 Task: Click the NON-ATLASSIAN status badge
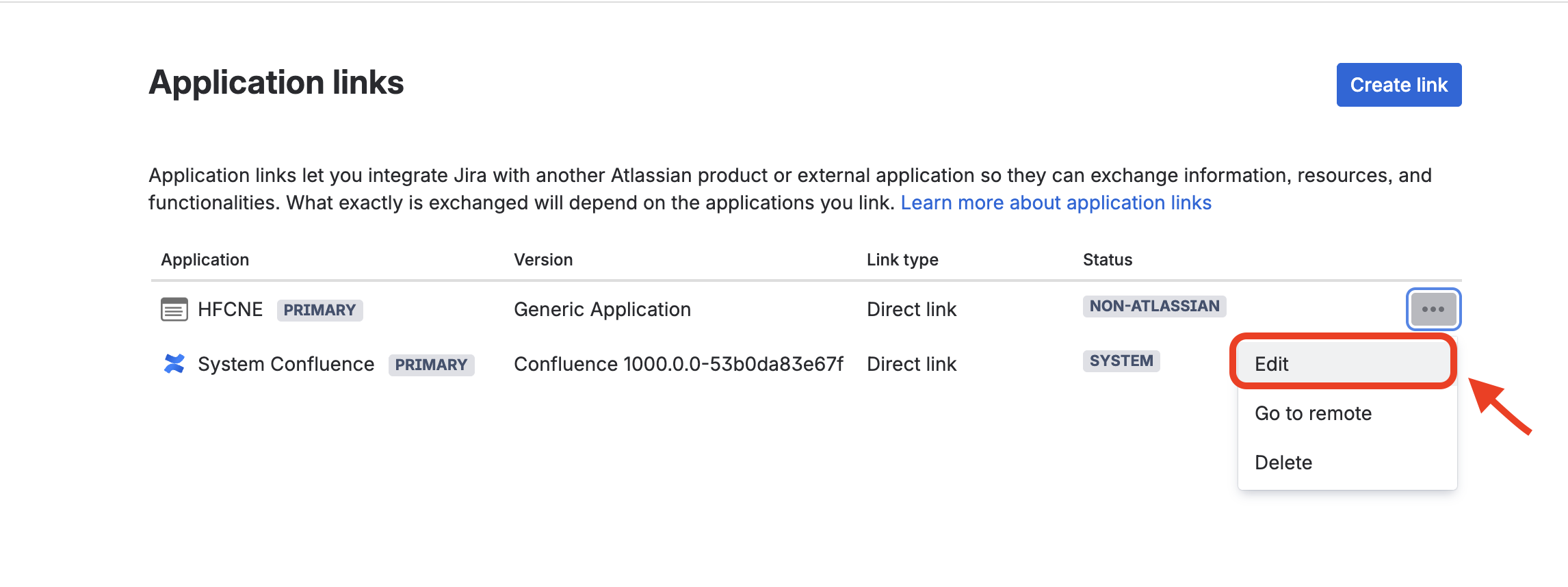(1154, 306)
